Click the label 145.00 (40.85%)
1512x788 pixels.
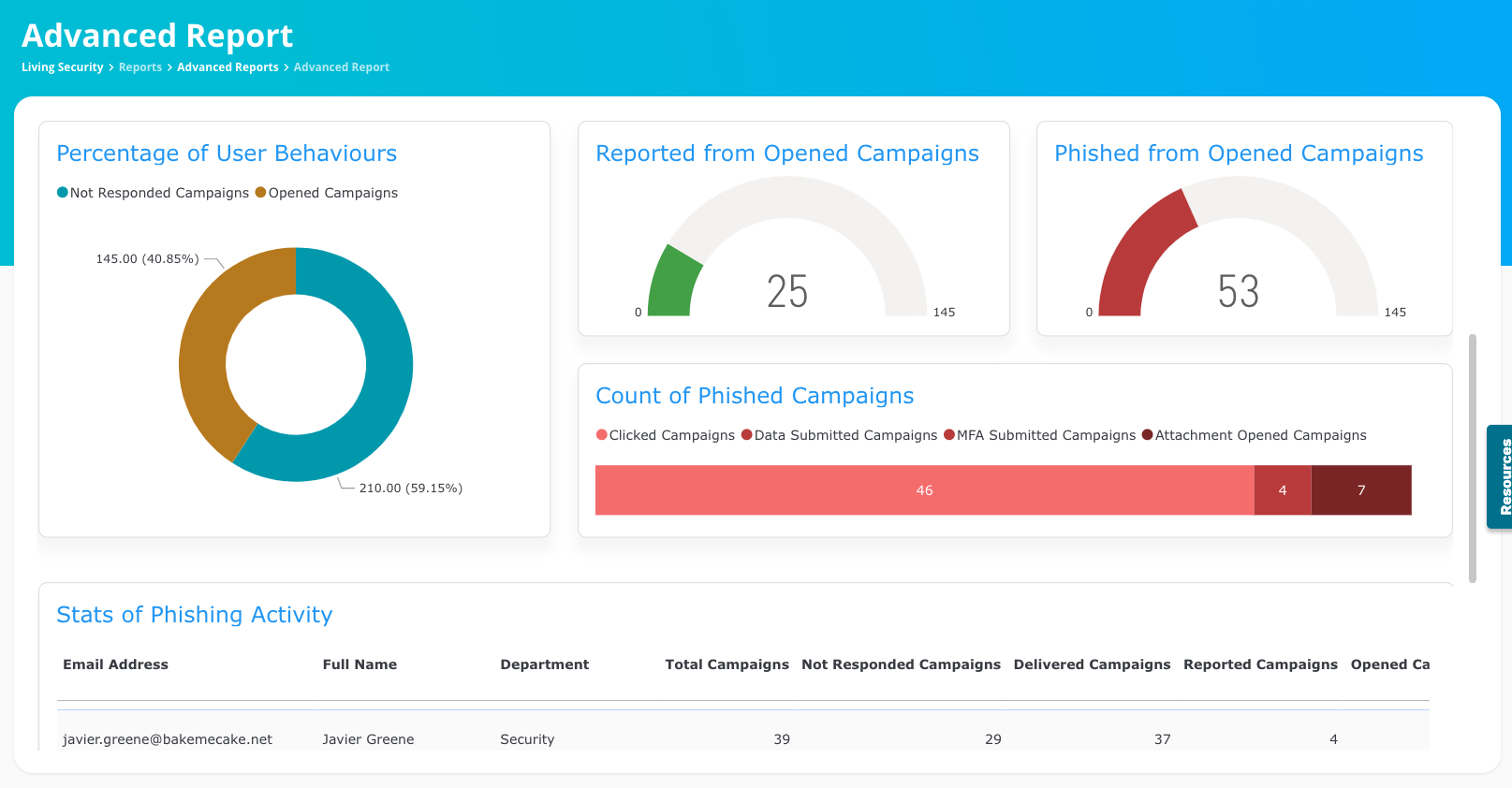click(147, 259)
